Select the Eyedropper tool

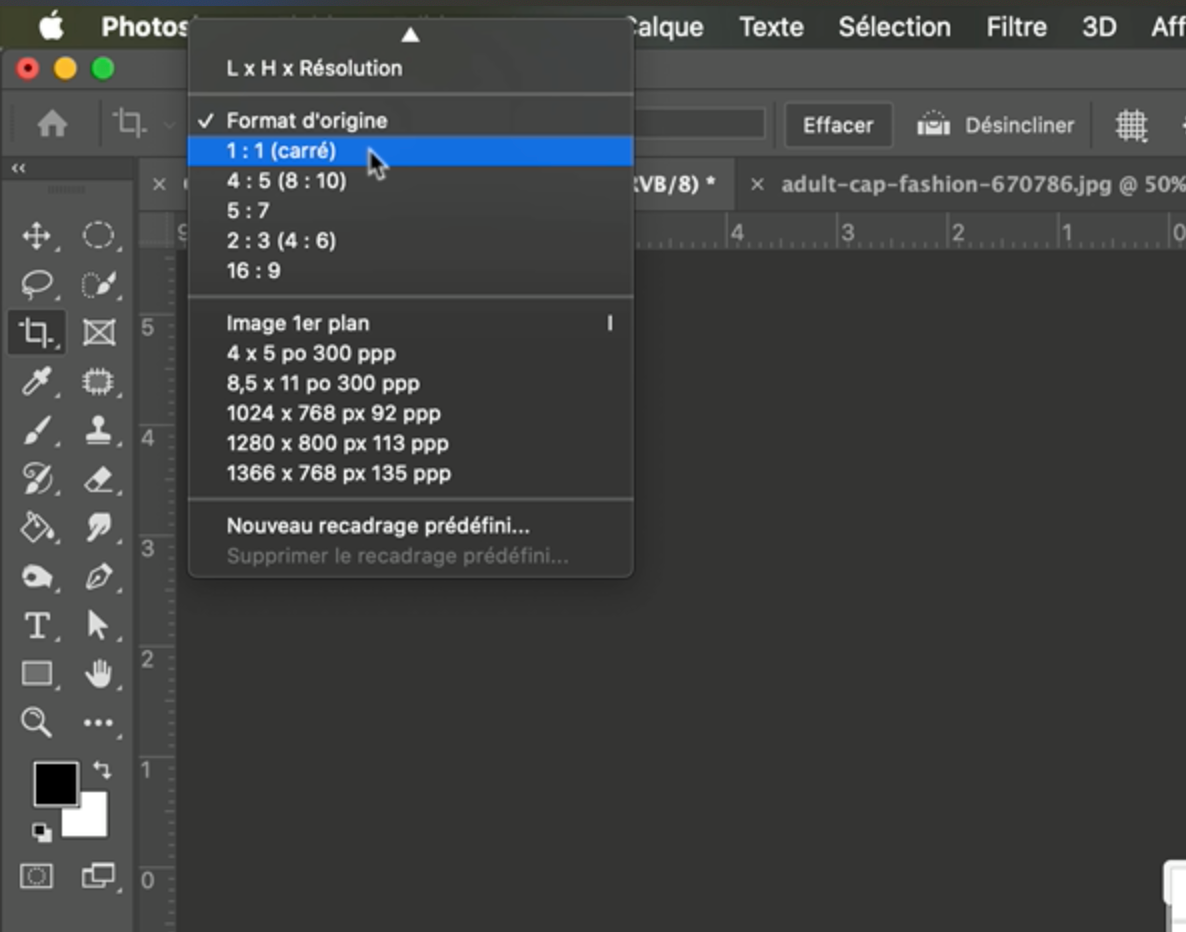[36, 381]
